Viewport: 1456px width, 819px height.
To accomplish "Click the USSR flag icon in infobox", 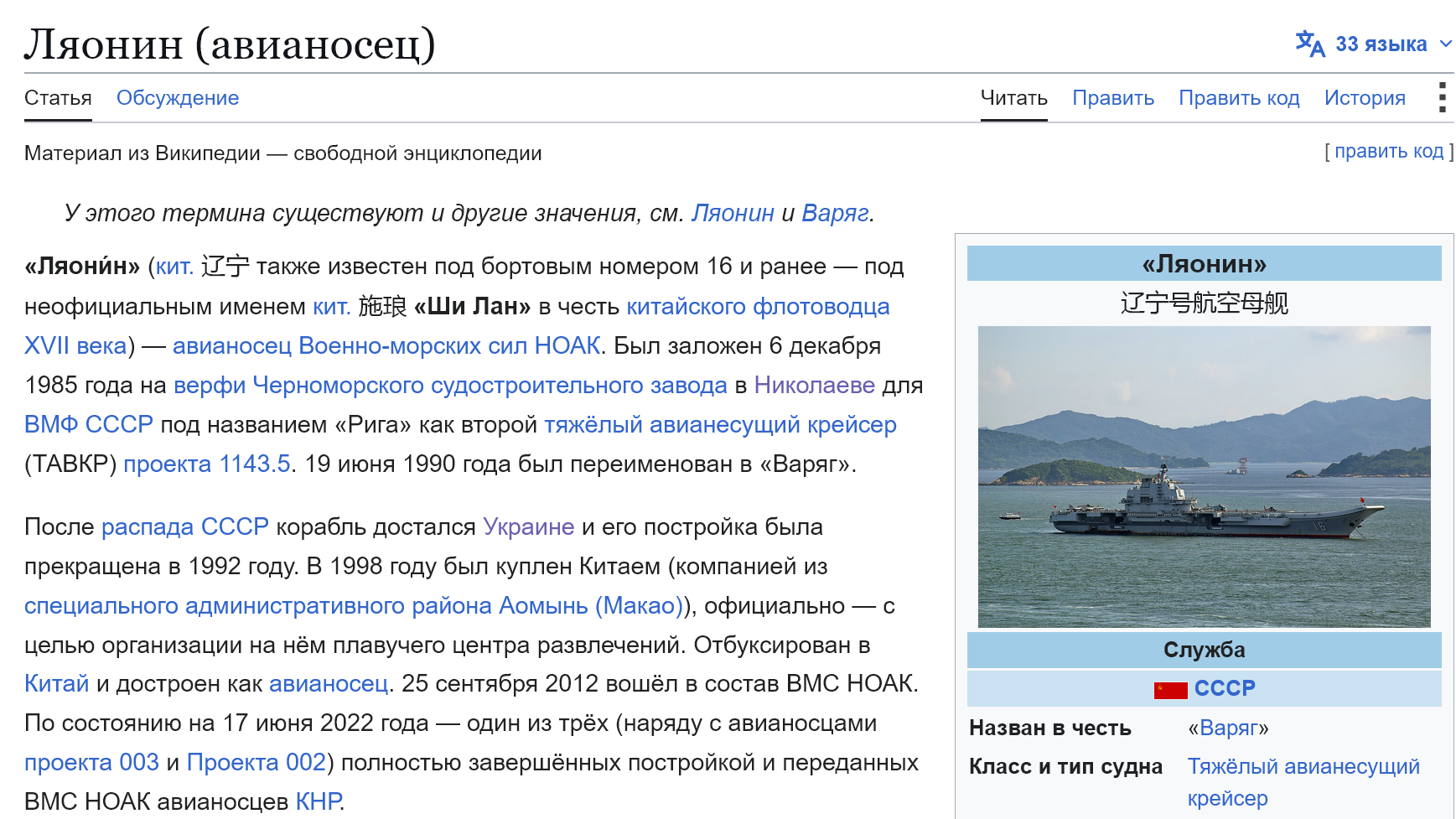I will click(1170, 690).
